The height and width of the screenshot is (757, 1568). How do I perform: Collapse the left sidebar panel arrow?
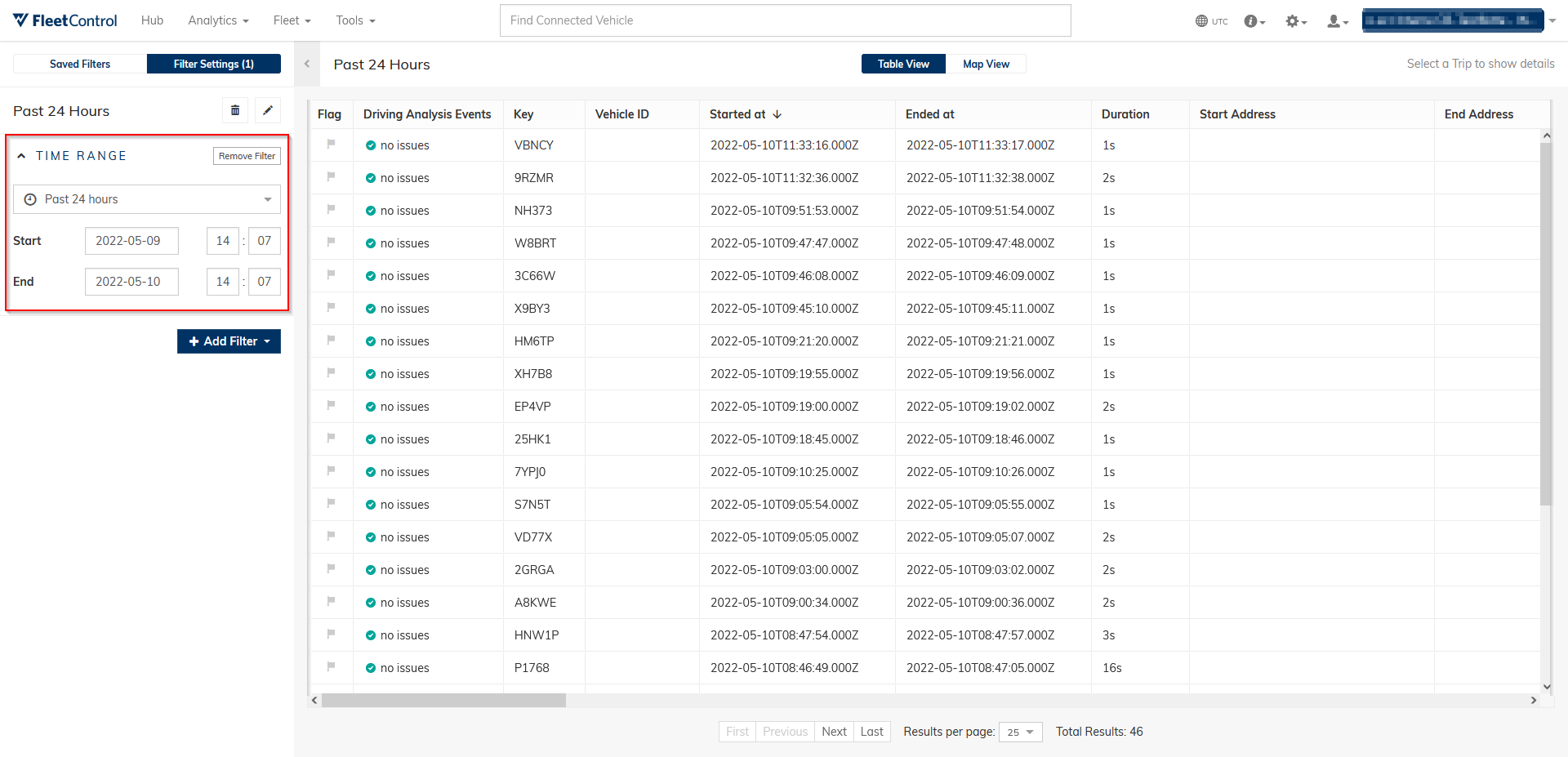pos(307,64)
